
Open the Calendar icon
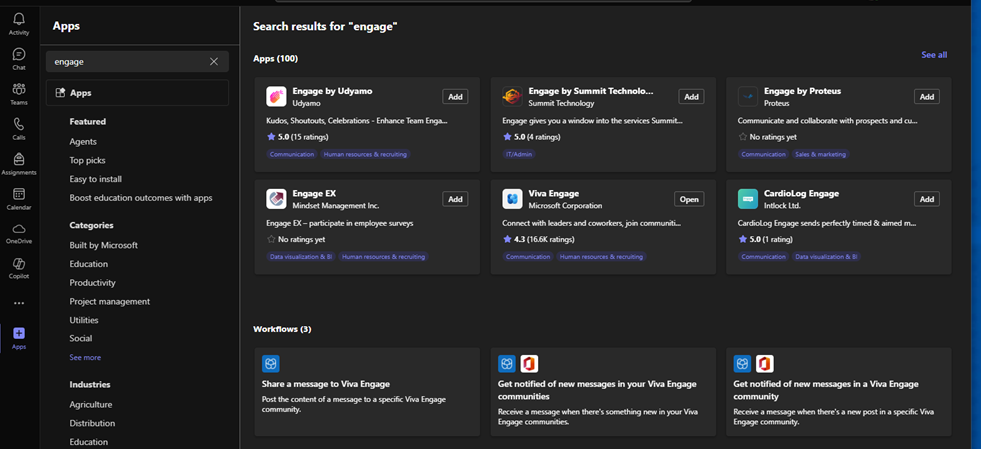(19, 194)
